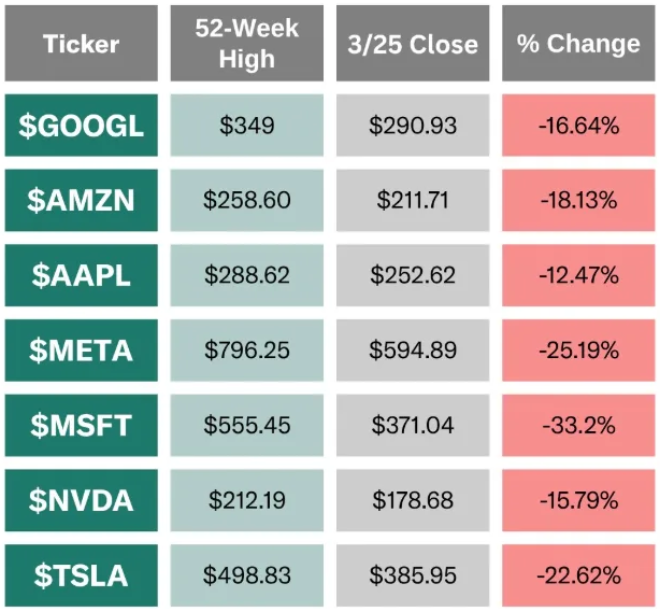This screenshot has width=660, height=609.
Task: Select the $TSLA ticker cell
Action: (81, 575)
